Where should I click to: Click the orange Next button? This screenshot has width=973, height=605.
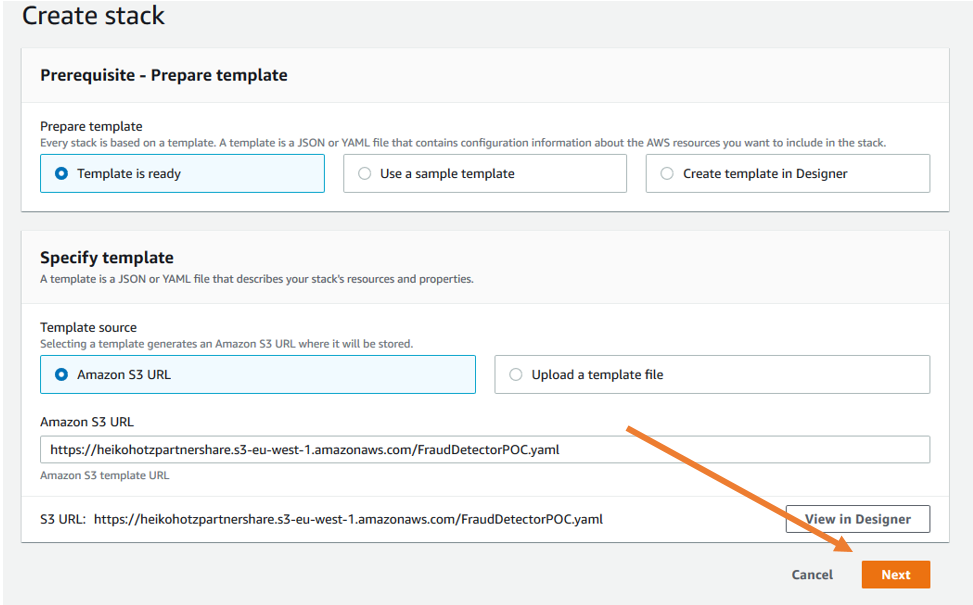pos(895,575)
